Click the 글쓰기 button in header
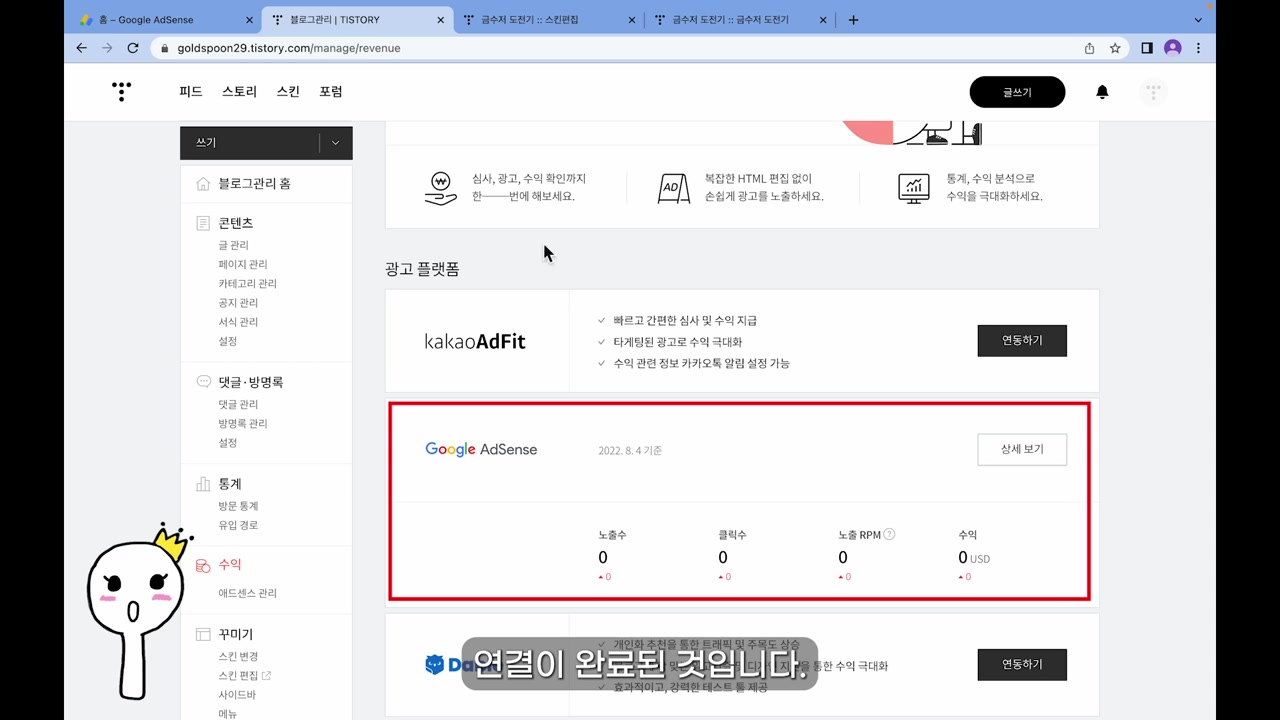 (x=1017, y=92)
